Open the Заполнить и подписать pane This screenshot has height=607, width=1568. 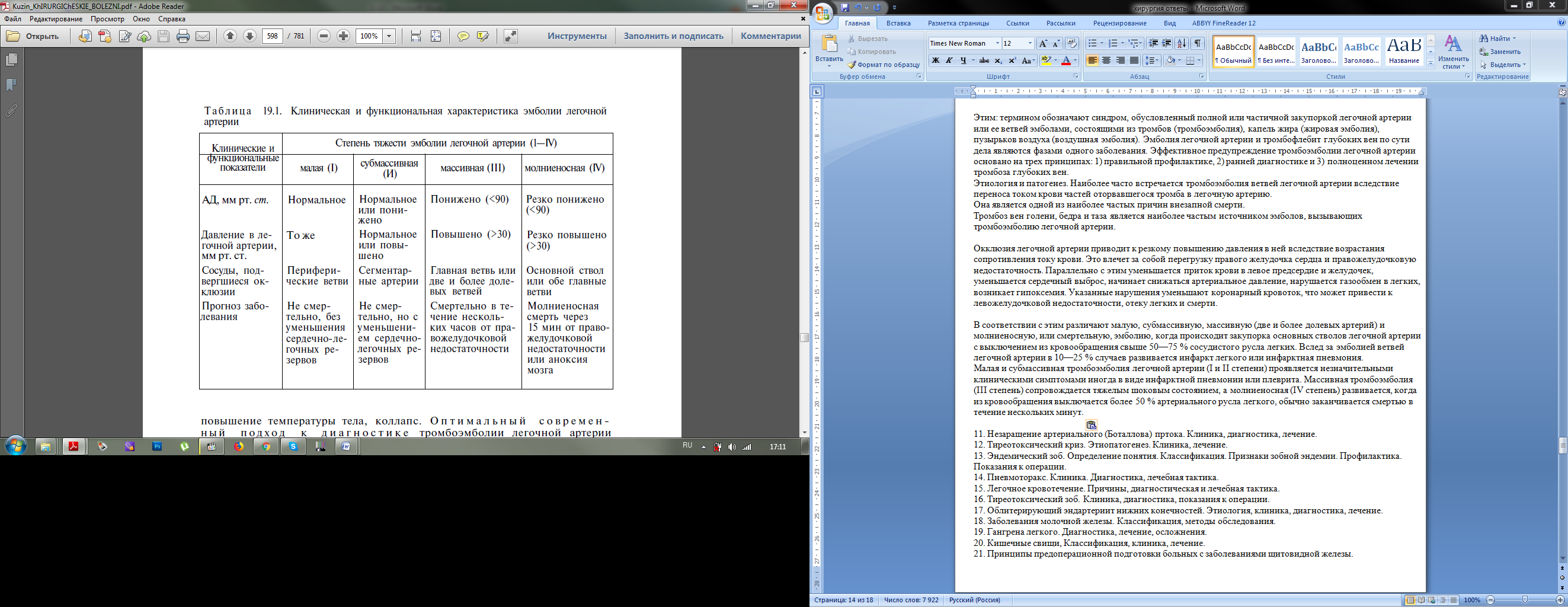(673, 36)
